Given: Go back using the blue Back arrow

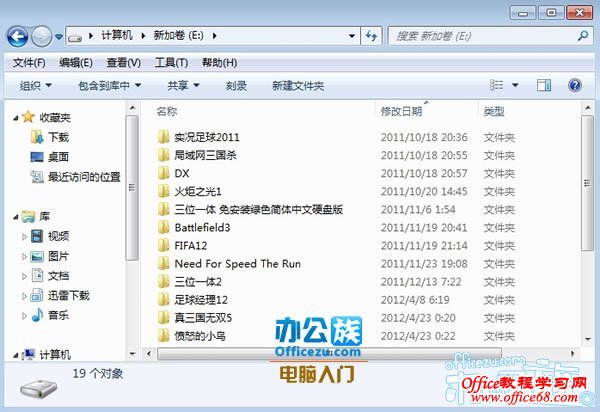Looking at the screenshot, I should (18, 37).
